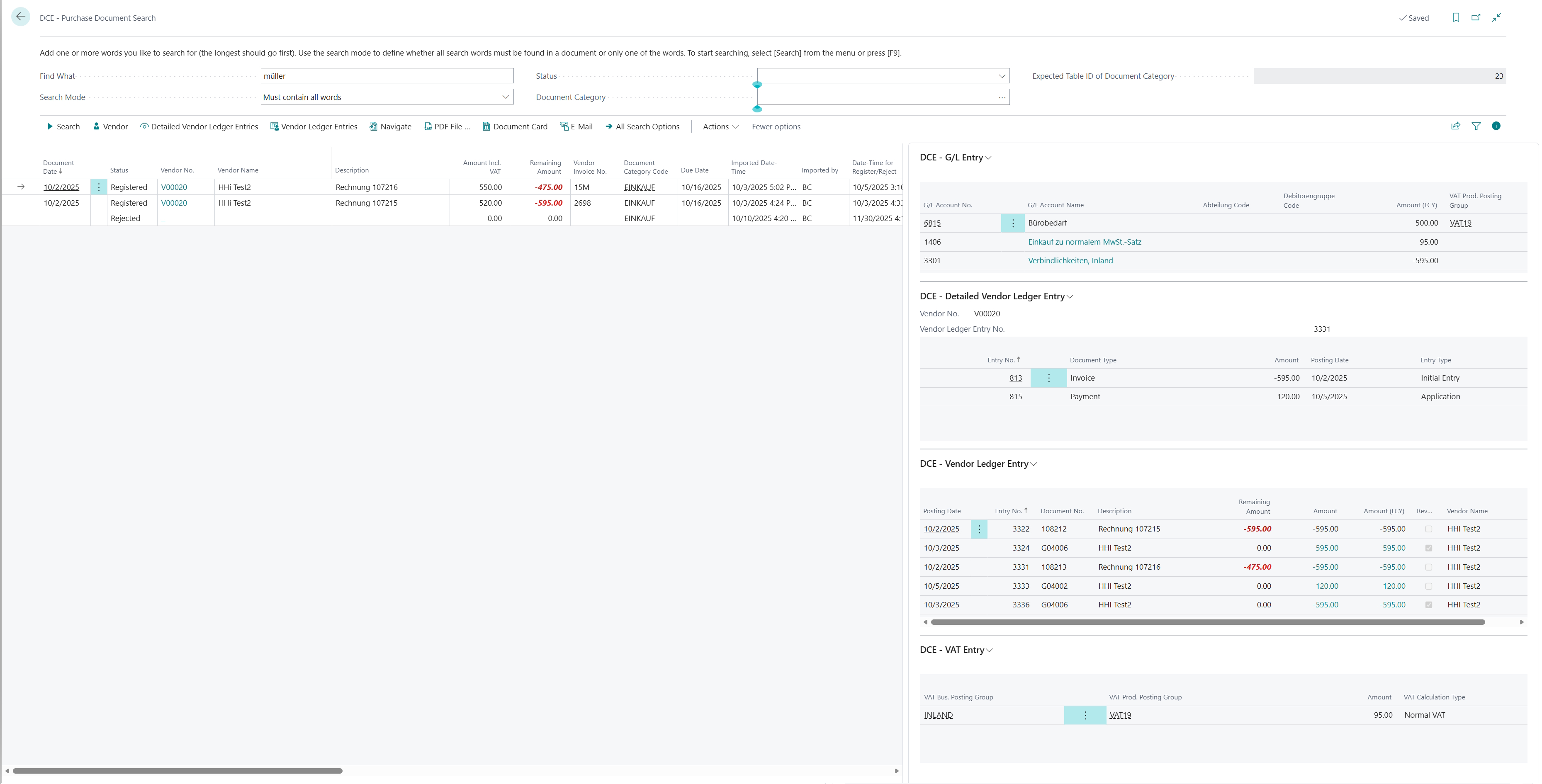Click the E-Mail toolbar icon
This screenshot has width=1542, height=784.
563,126
